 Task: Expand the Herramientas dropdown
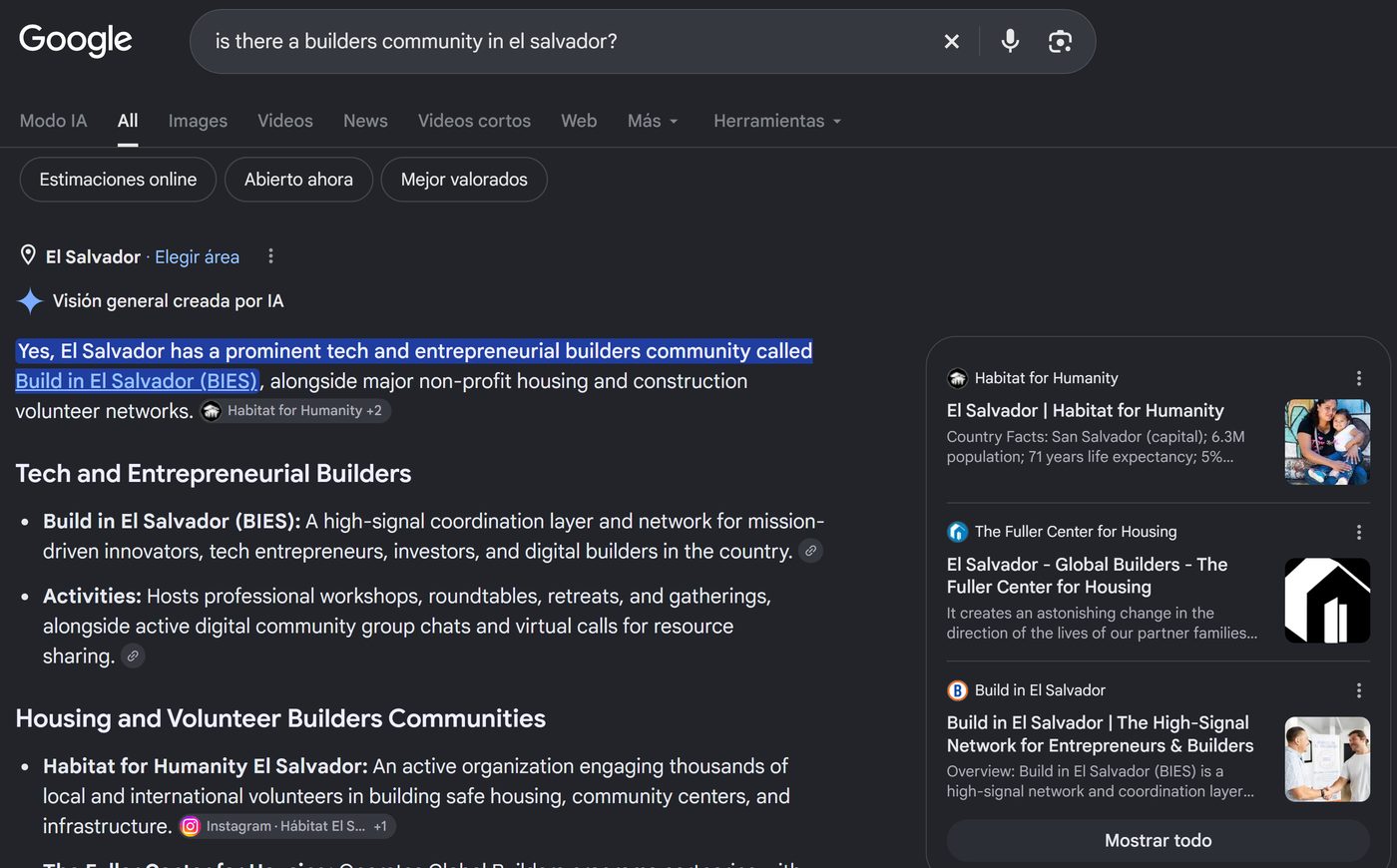777,121
